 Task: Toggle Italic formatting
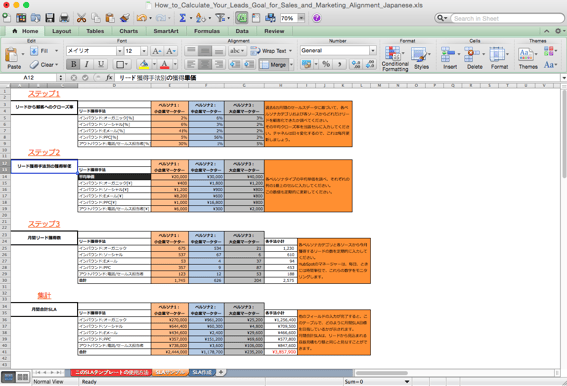click(x=87, y=64)
